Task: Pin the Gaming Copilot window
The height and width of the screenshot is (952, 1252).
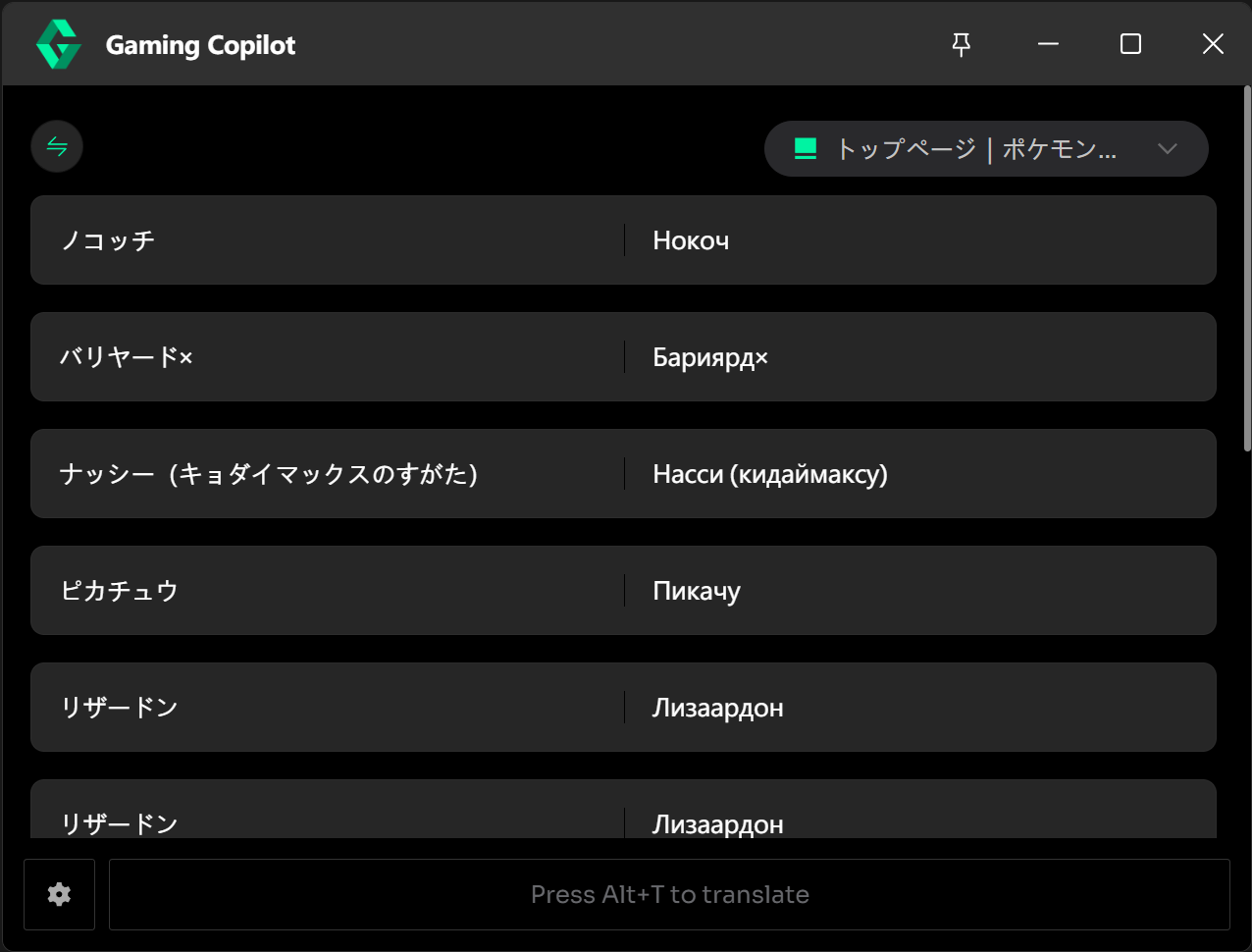Action: 962,44
